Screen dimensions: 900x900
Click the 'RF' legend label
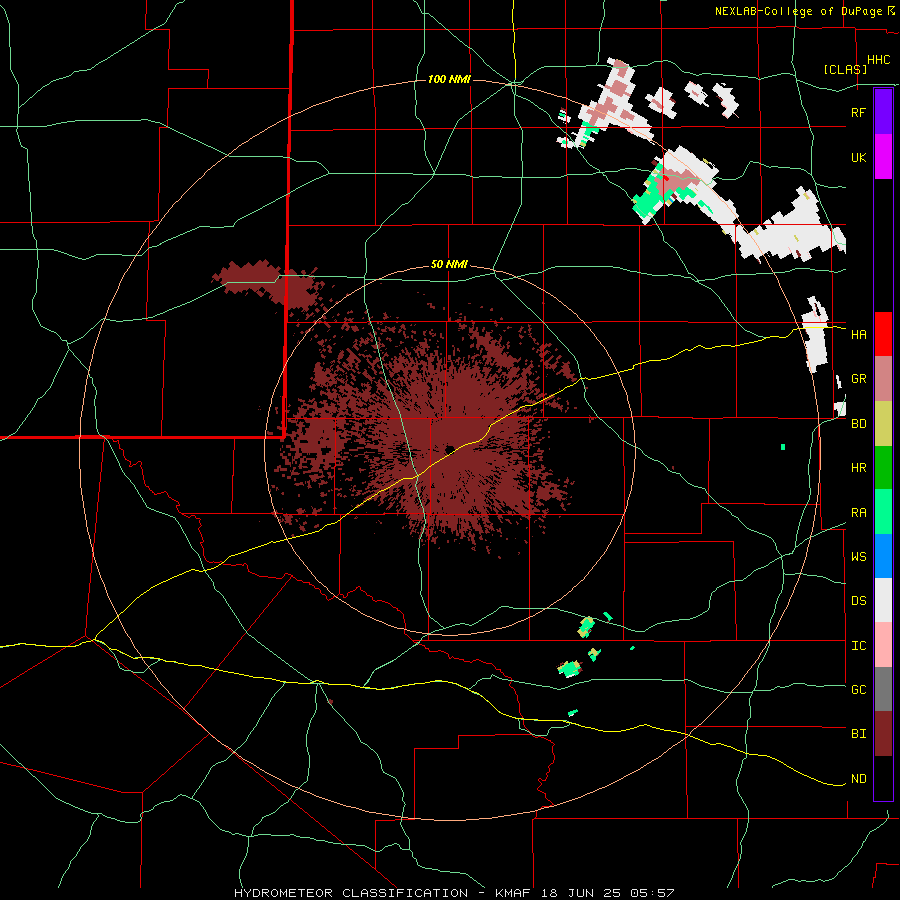[x=858, y=112]
